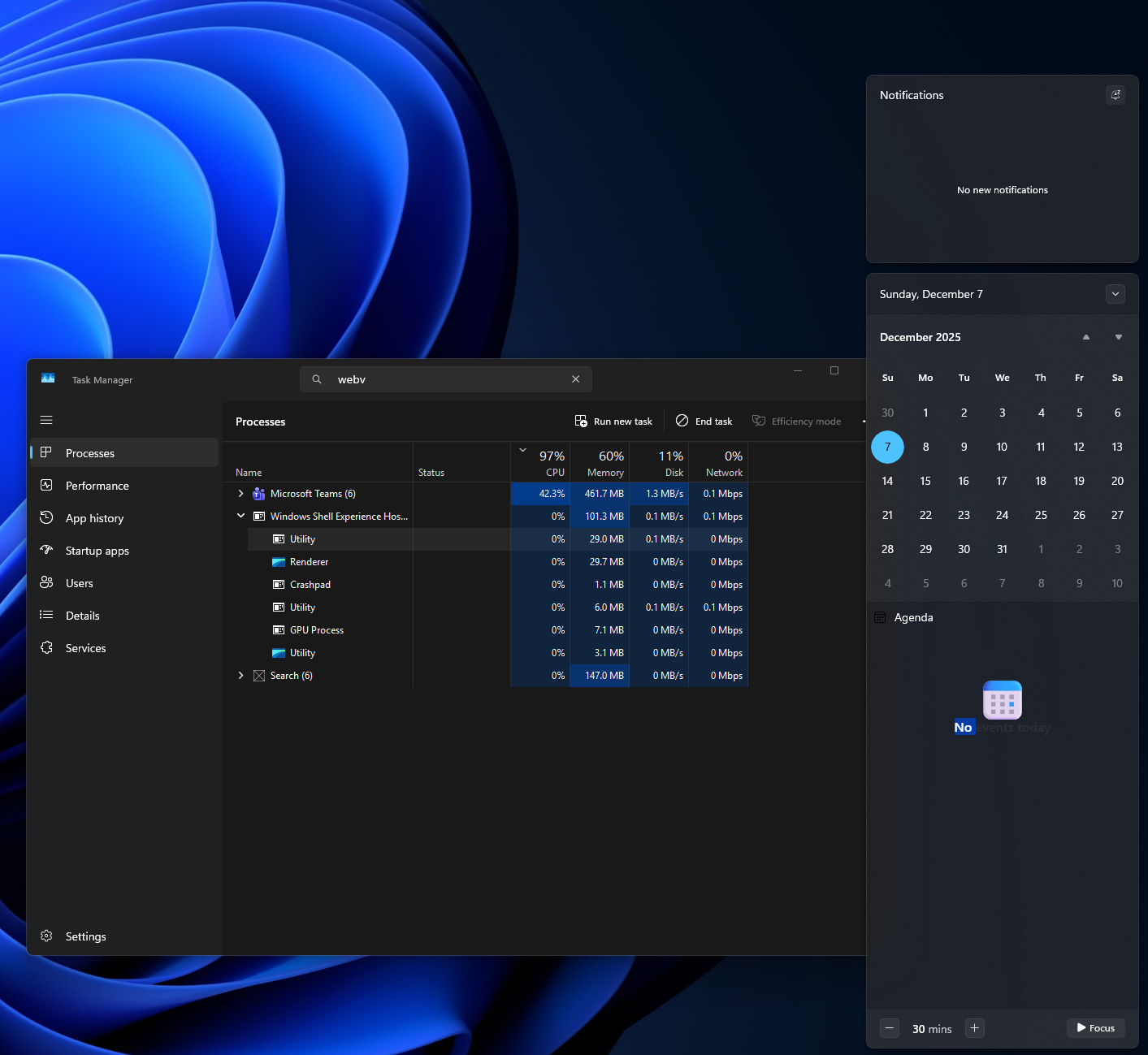The height and width of the screenshot is (1055, 1148).
Task: Collapse the calendar flyout chevron
Action: [x=1116, y=294]
